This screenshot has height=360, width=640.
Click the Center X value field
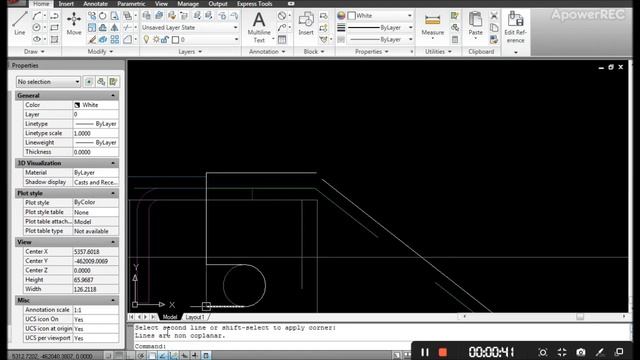click(96, 252)
